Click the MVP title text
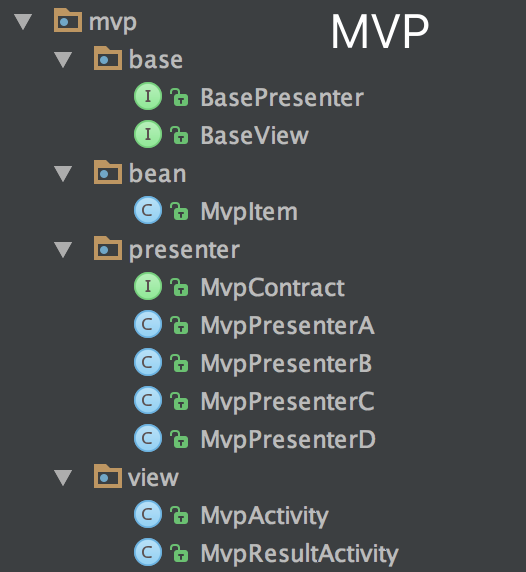The height and width of the screenshot is (572, 526). [380, 32]
